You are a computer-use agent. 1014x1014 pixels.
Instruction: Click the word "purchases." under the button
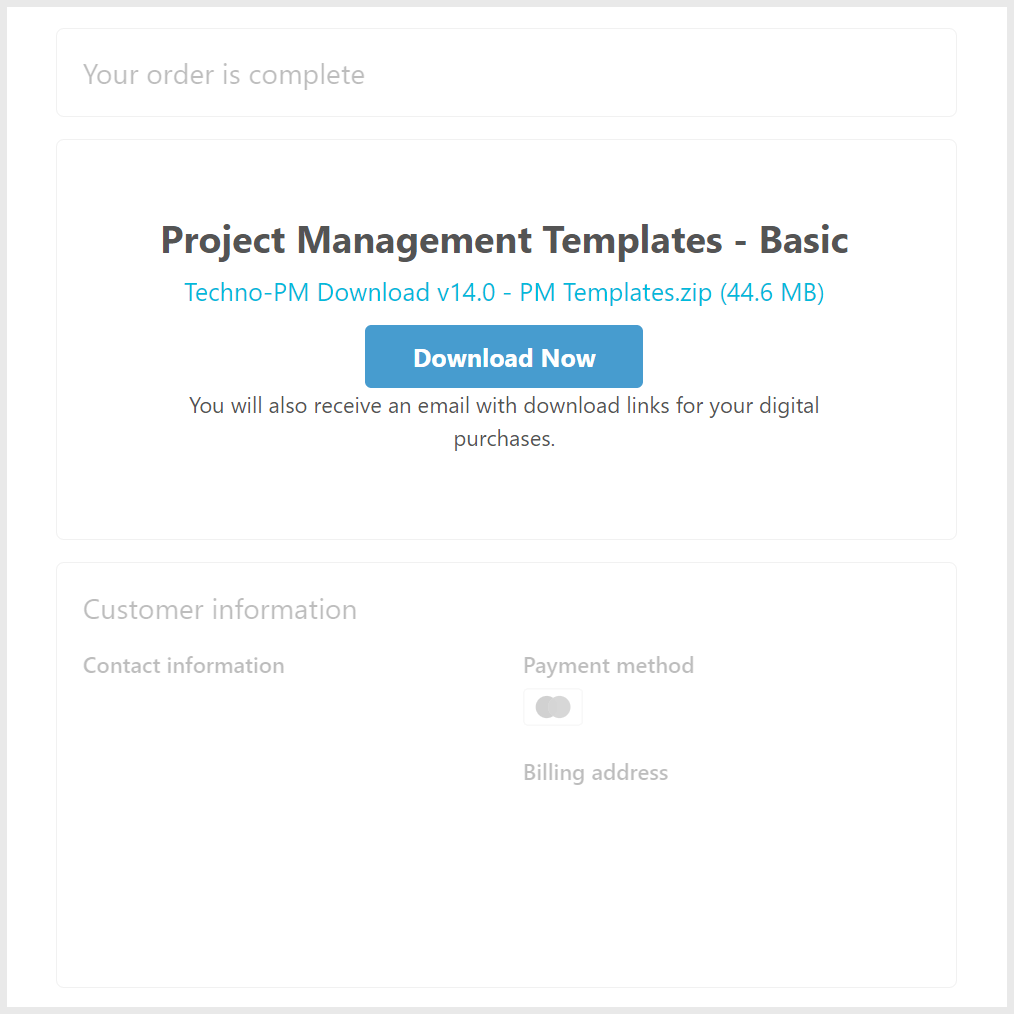coord(504,438)
